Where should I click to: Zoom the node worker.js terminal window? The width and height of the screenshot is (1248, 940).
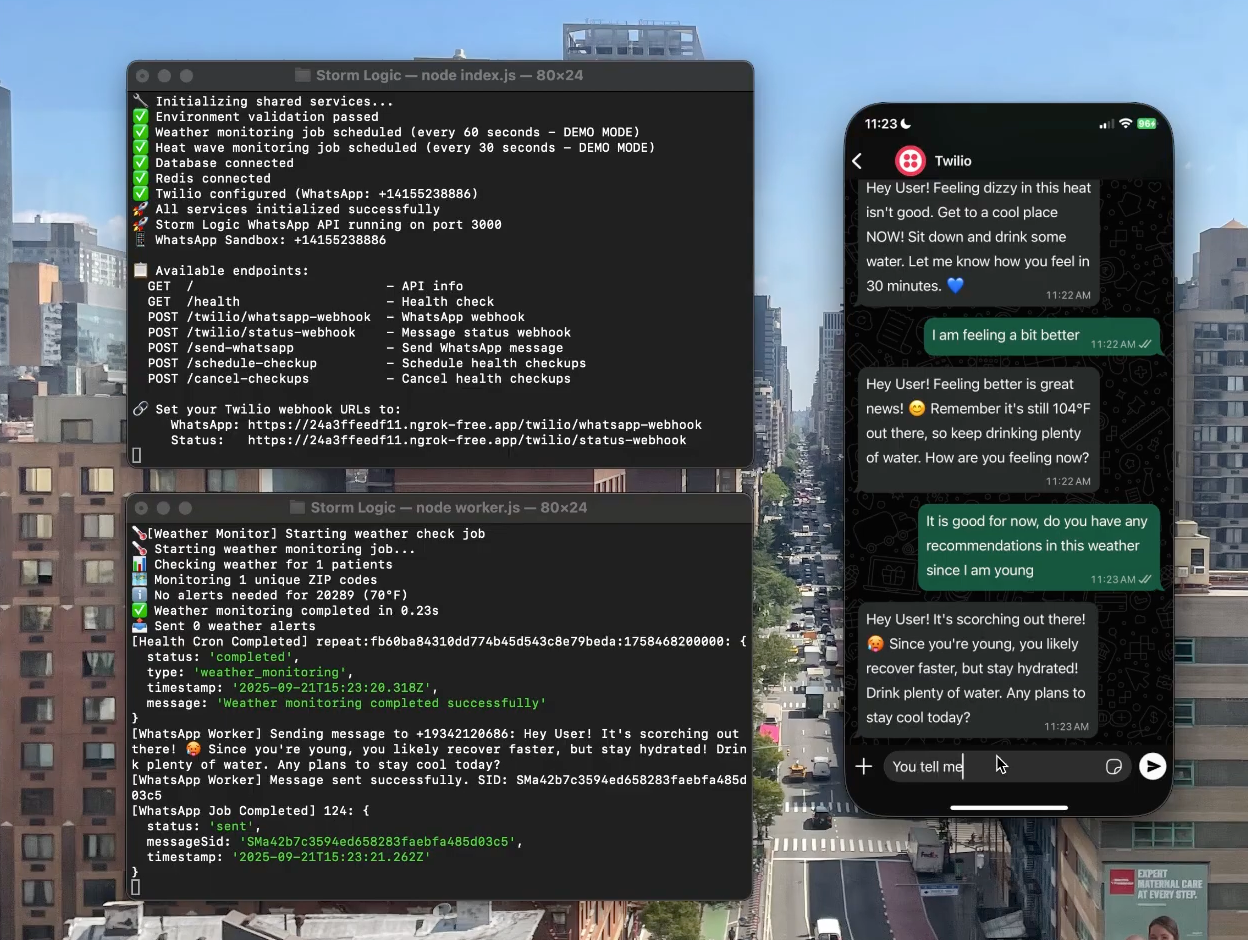pyautogui.click(x=186, y=508)
